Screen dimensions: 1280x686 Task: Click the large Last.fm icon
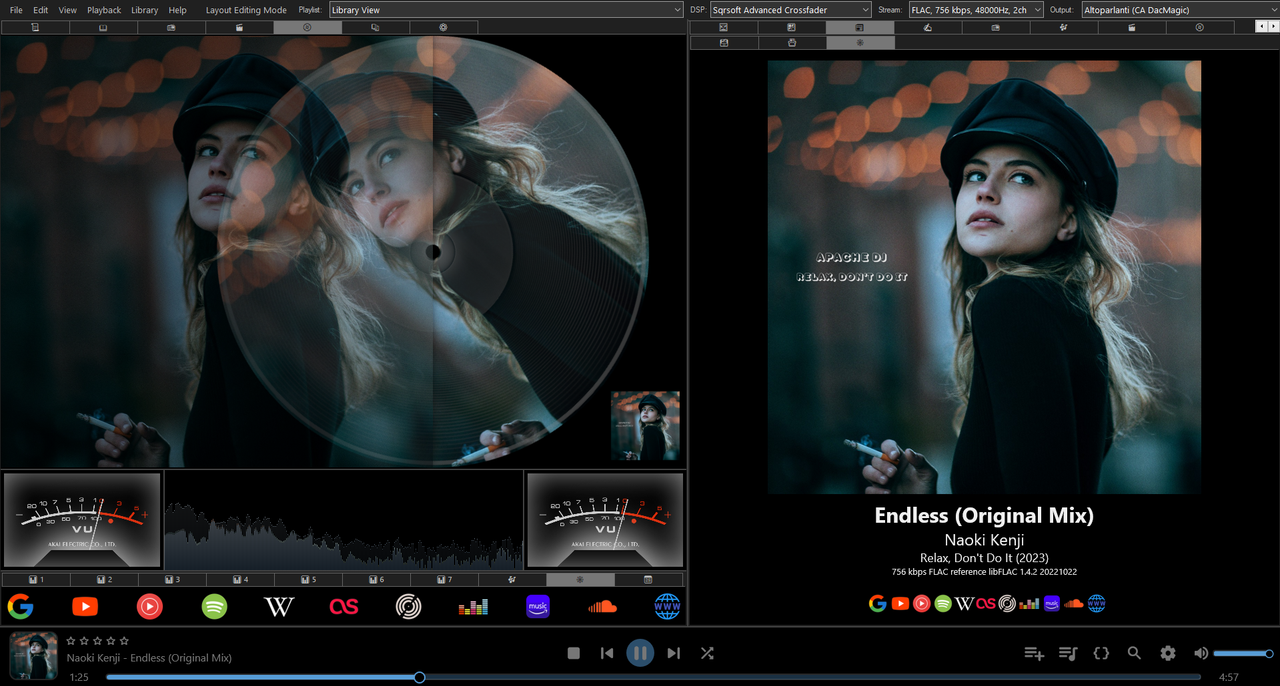point(344,606)
